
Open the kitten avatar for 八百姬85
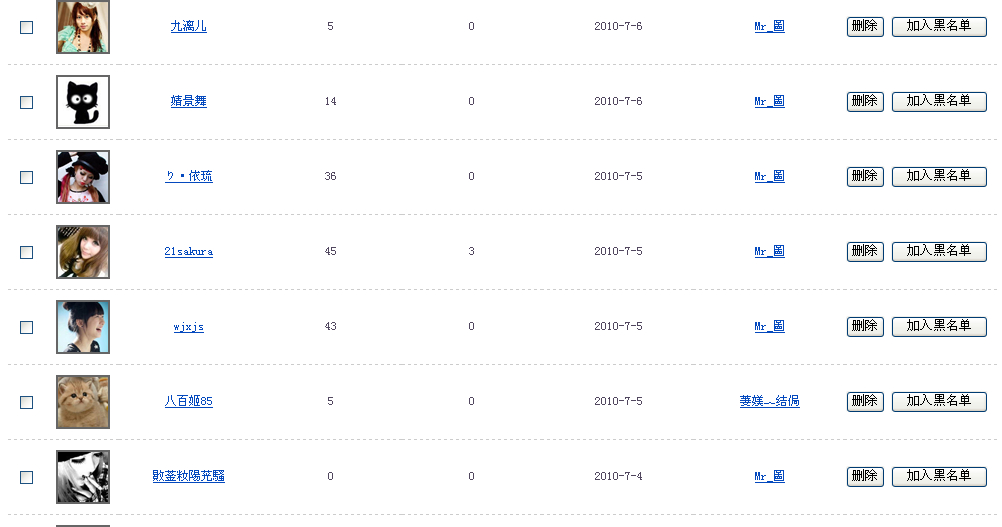[x=83, y=402]
